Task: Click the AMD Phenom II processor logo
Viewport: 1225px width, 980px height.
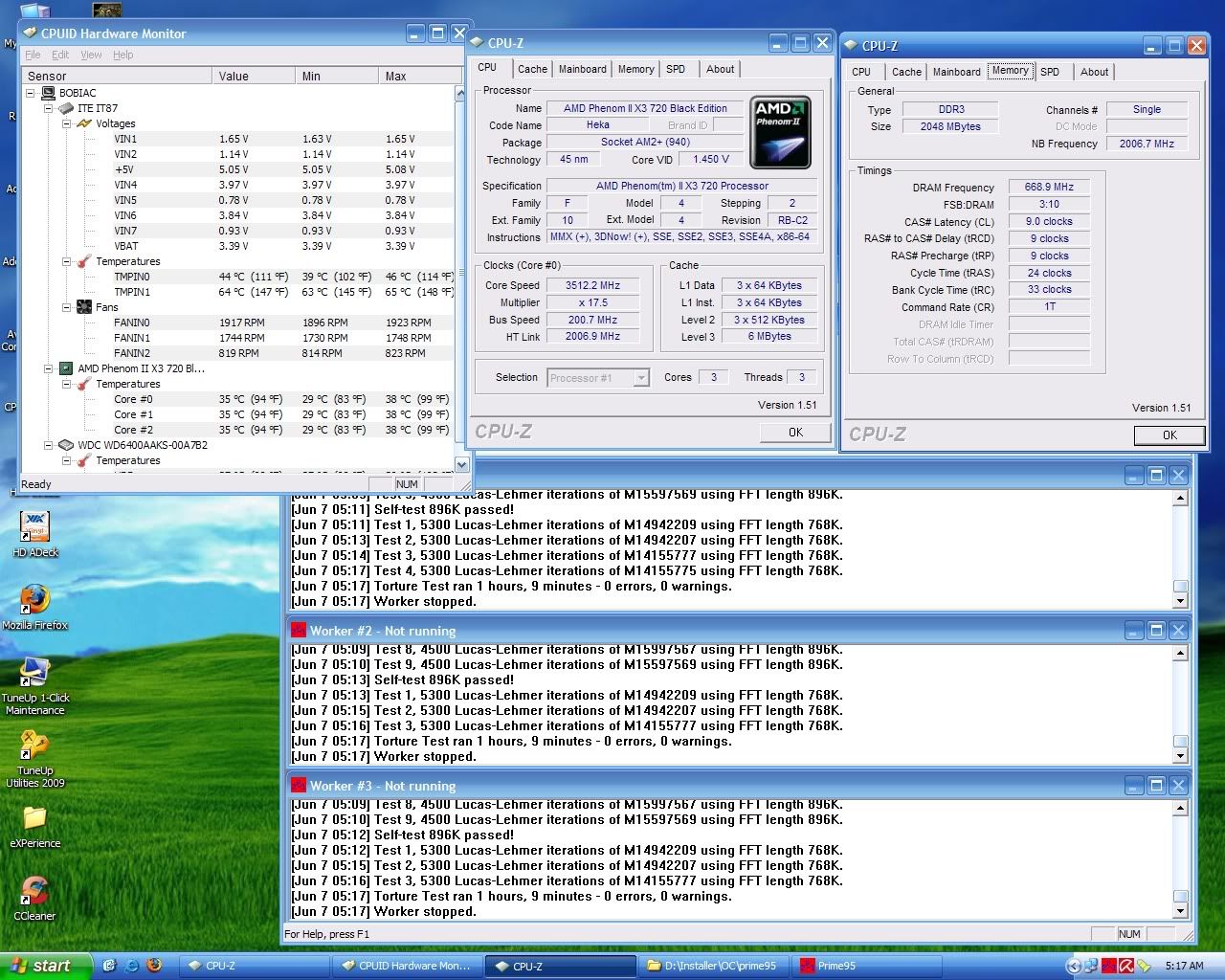Action: tap(781, 132)
